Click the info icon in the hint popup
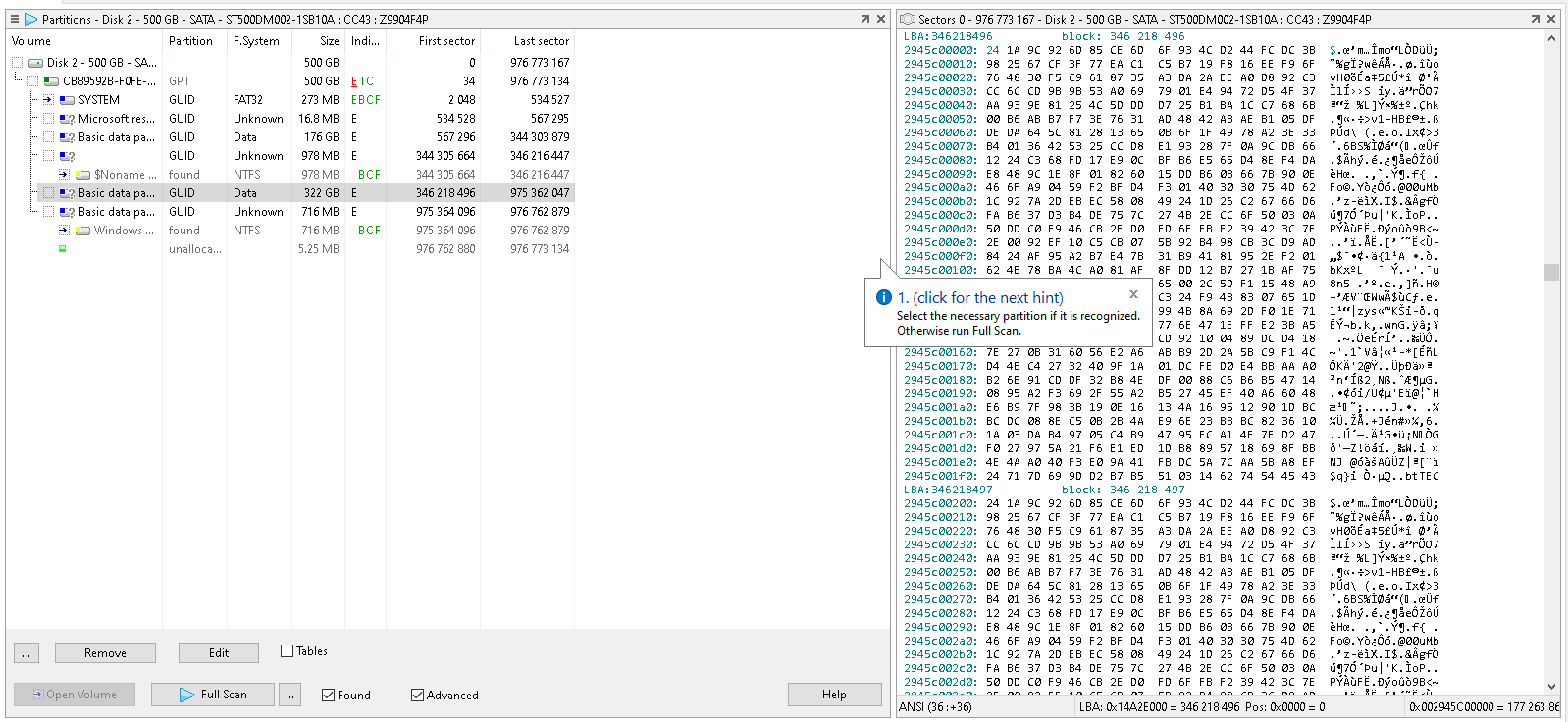Image resolution: width=1568 pixels, height=722 pixels. click(883, 297)
